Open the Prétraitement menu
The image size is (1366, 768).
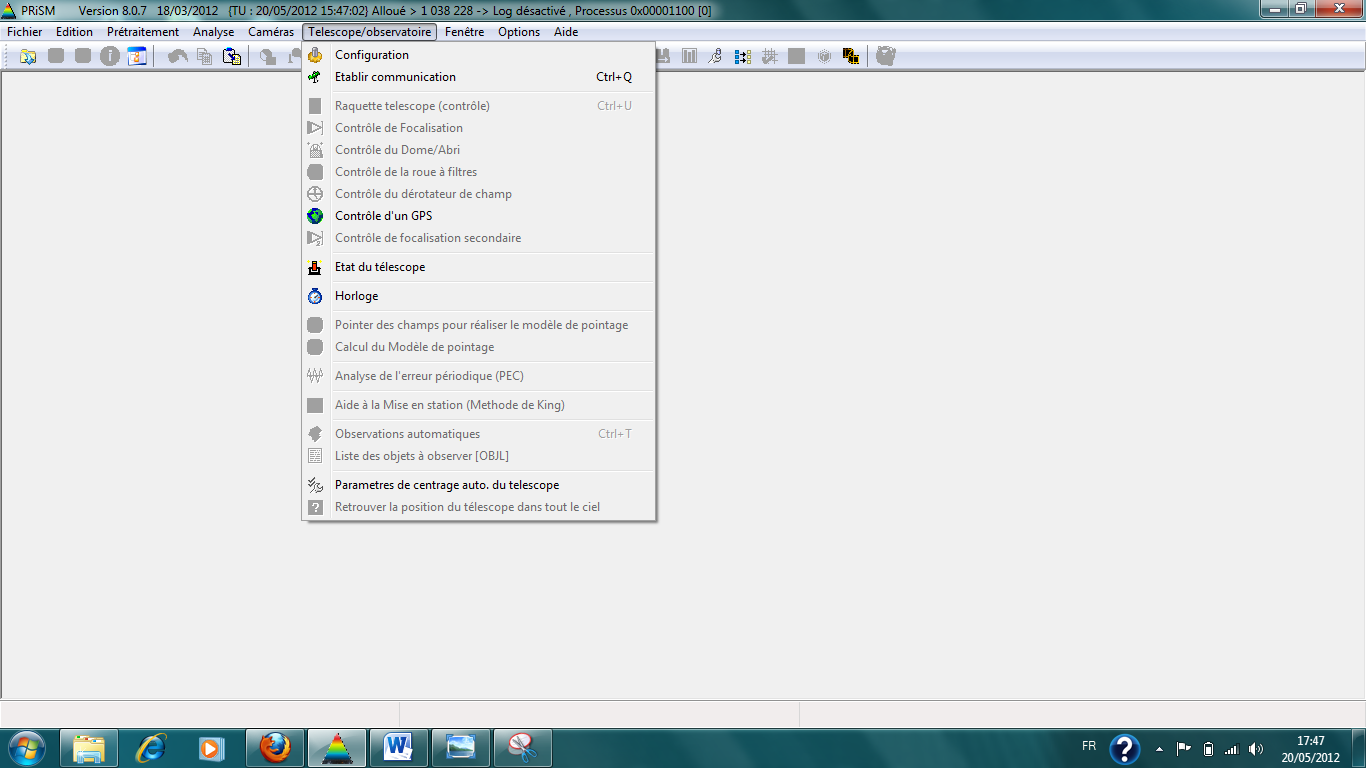(x=143, y=32)
